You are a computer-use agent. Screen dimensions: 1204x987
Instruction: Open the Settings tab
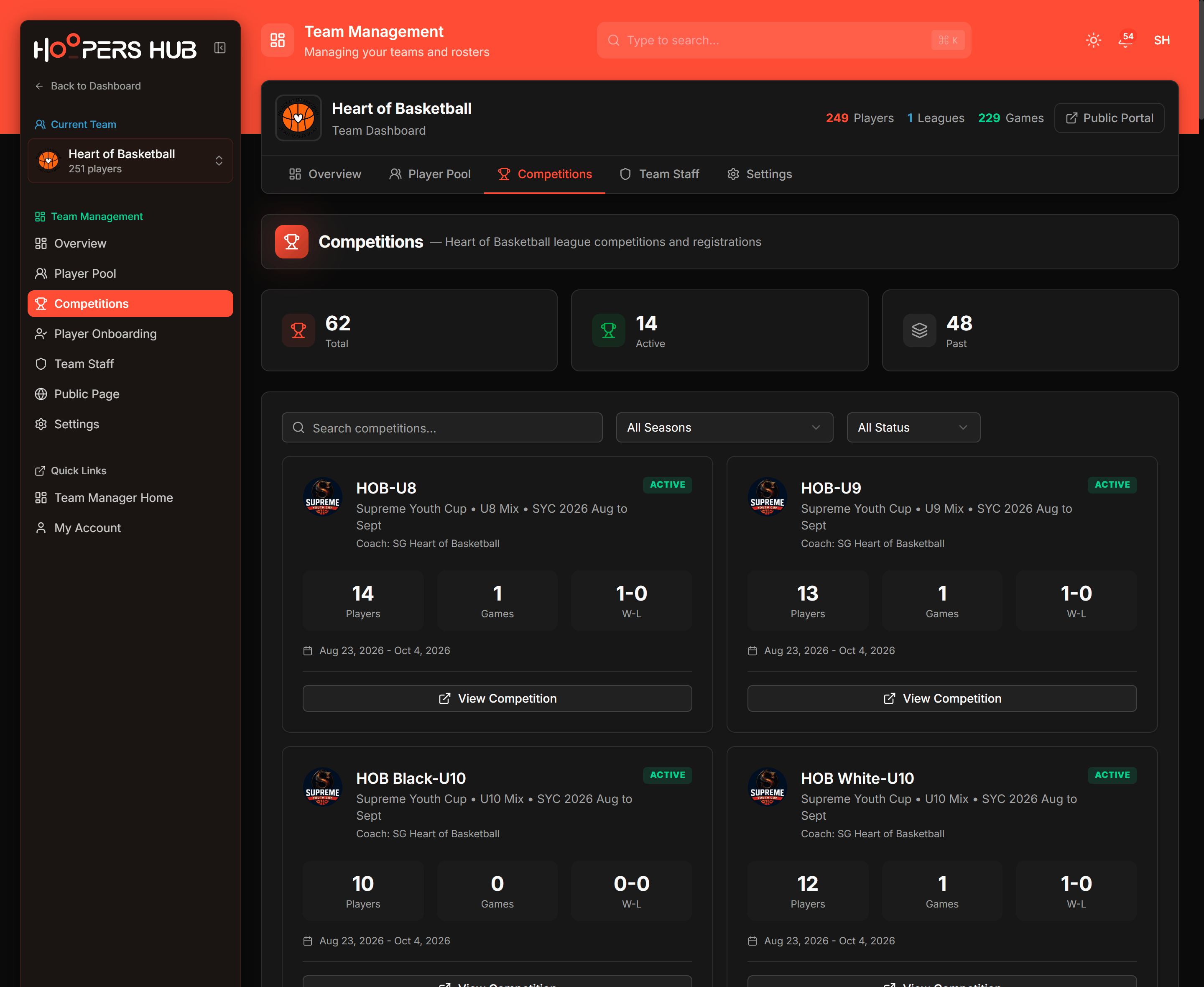(x=759, y=174)
